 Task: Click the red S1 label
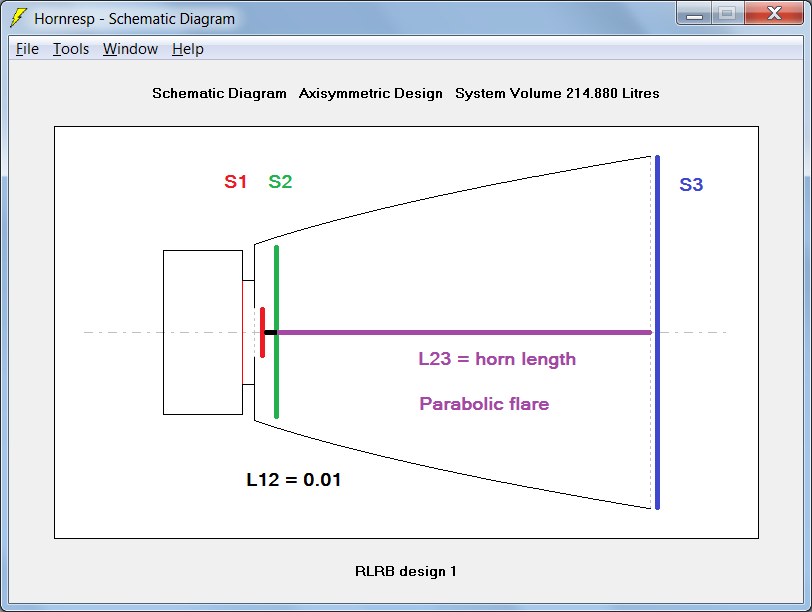point(235,182)
